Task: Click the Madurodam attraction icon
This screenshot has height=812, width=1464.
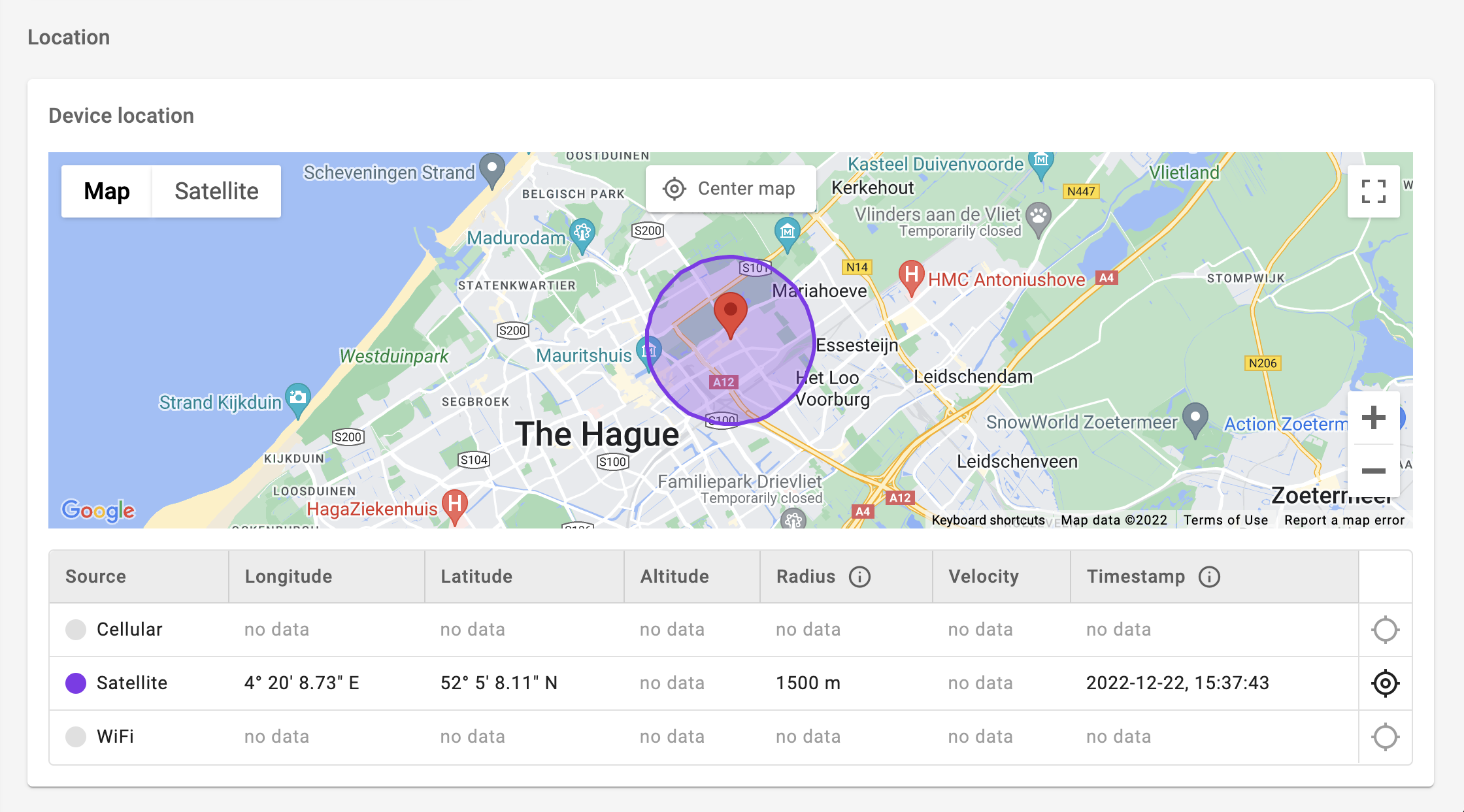Action: pos(582,235)
